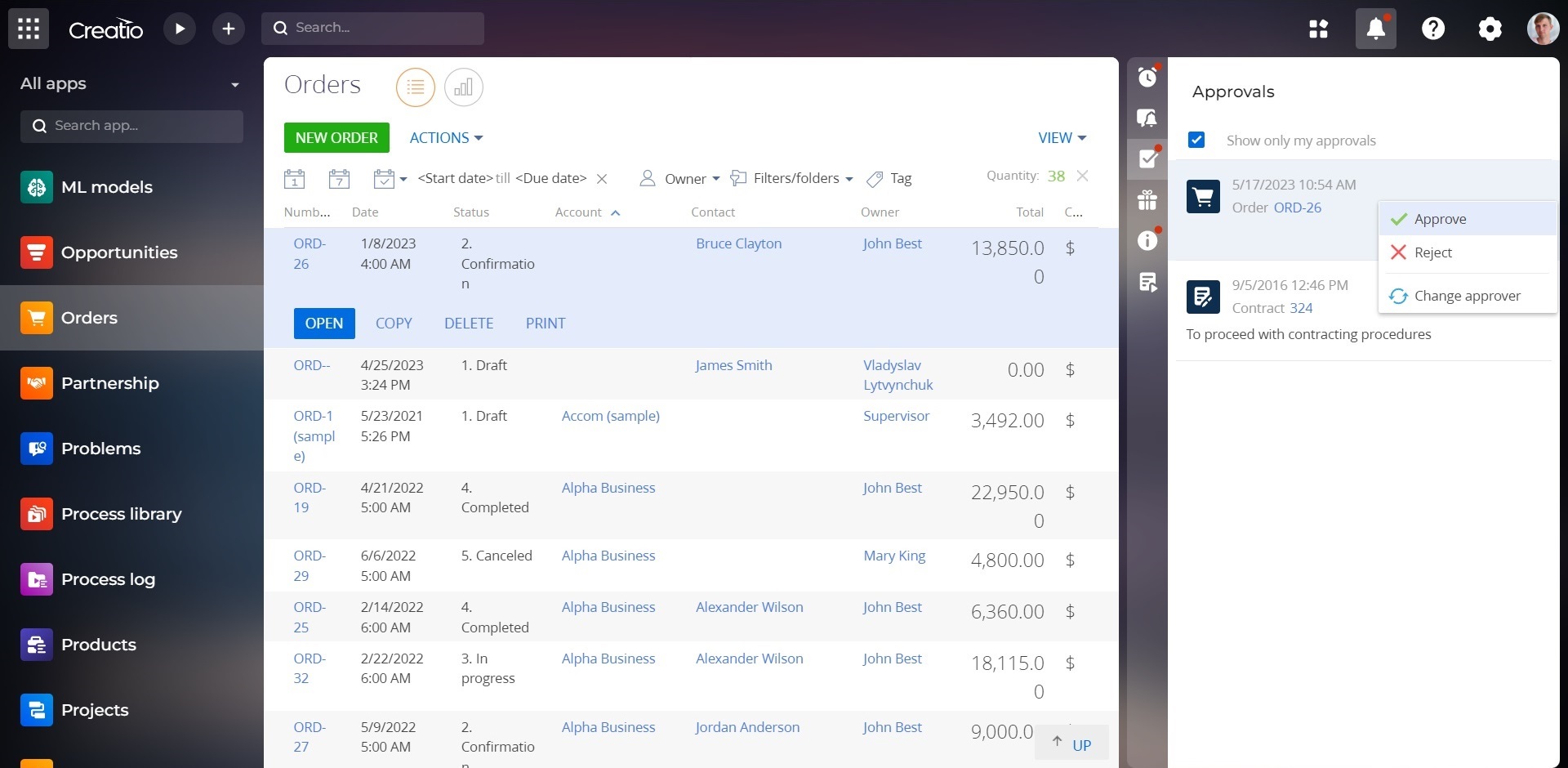
Task: Open system designer gear icon
Action: [x=1490, y=29]
